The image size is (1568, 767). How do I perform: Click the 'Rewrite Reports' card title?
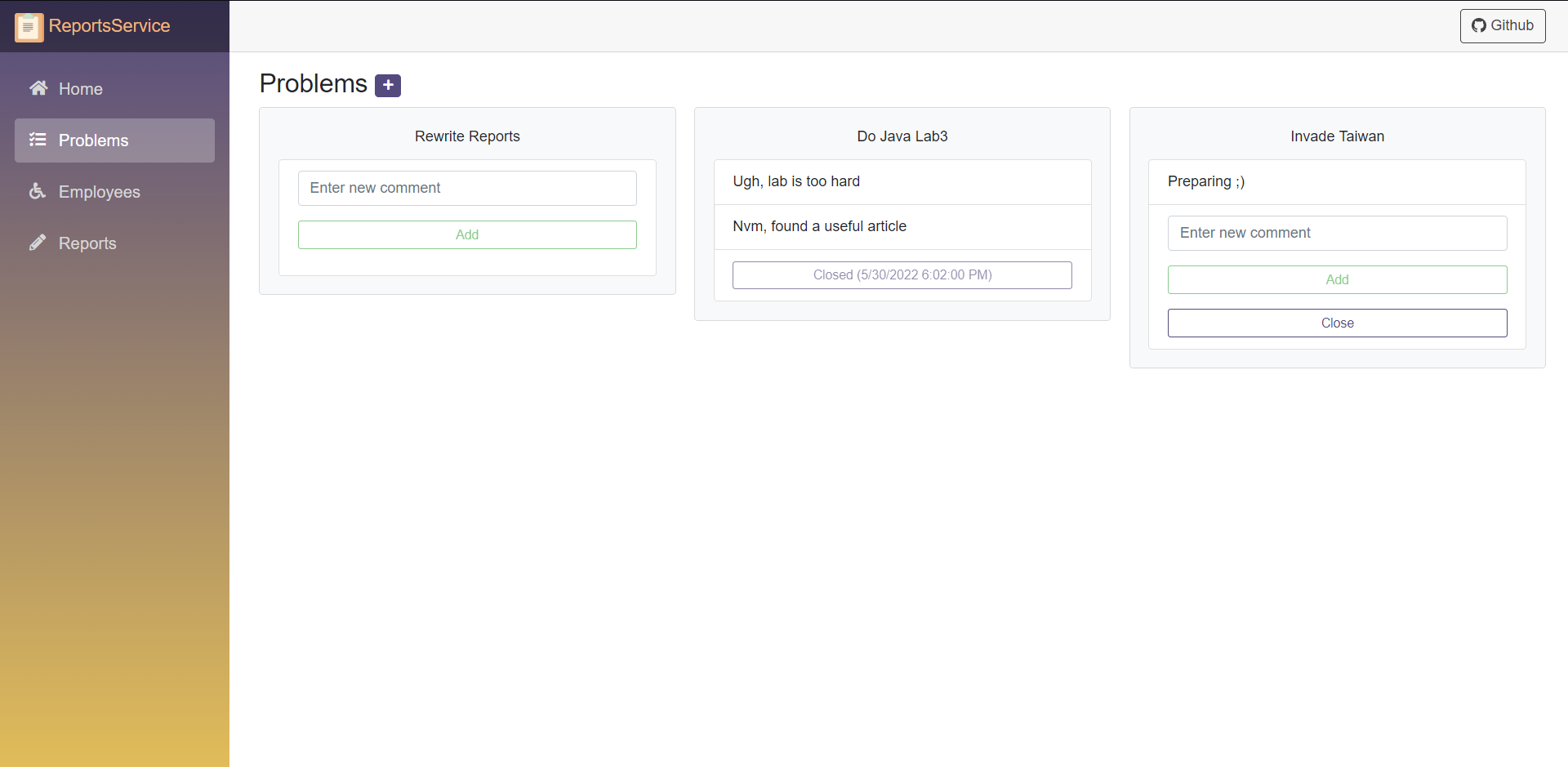pos(467,136)
